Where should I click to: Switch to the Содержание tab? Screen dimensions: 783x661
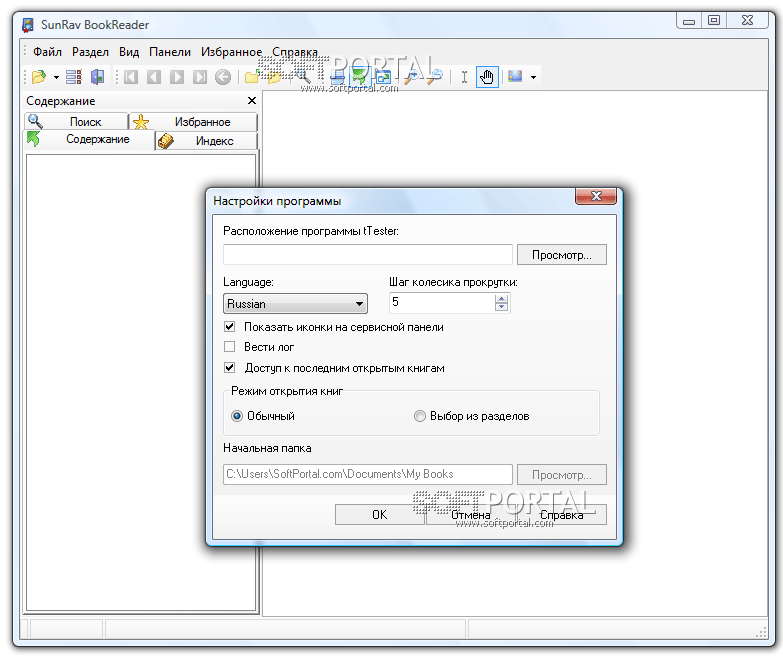(x=89, y=139)
